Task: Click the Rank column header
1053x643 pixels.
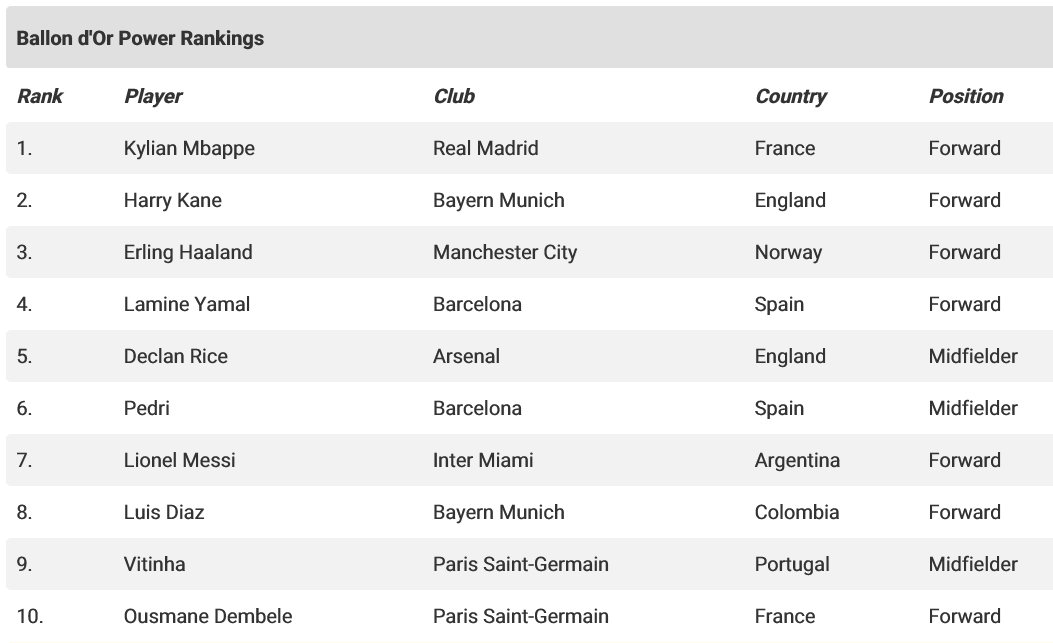Action: [x=40, y=96]
